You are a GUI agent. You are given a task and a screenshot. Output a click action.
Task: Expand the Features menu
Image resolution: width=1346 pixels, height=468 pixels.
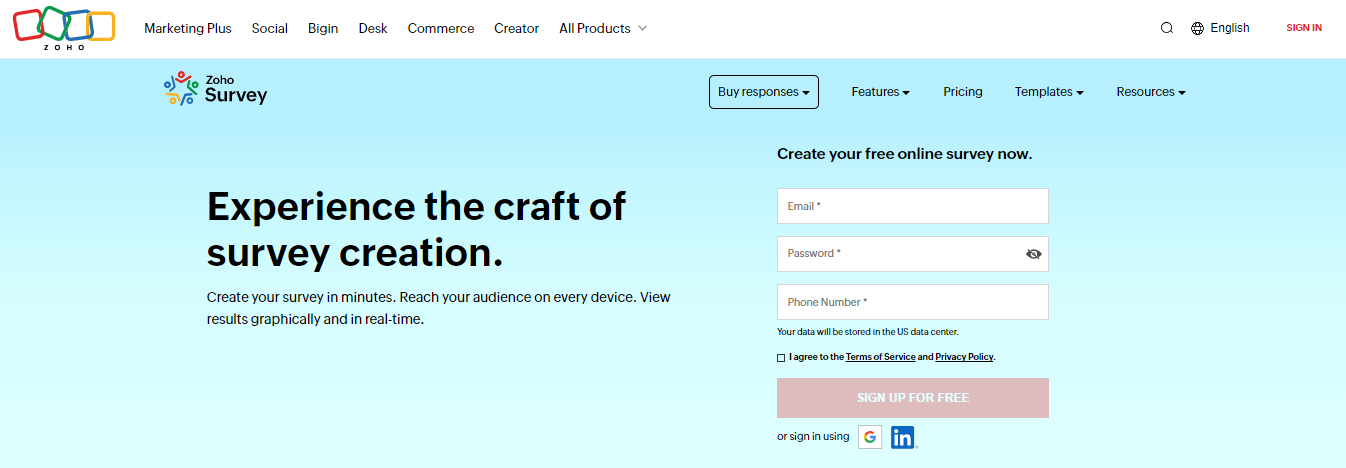coord(880,92)
